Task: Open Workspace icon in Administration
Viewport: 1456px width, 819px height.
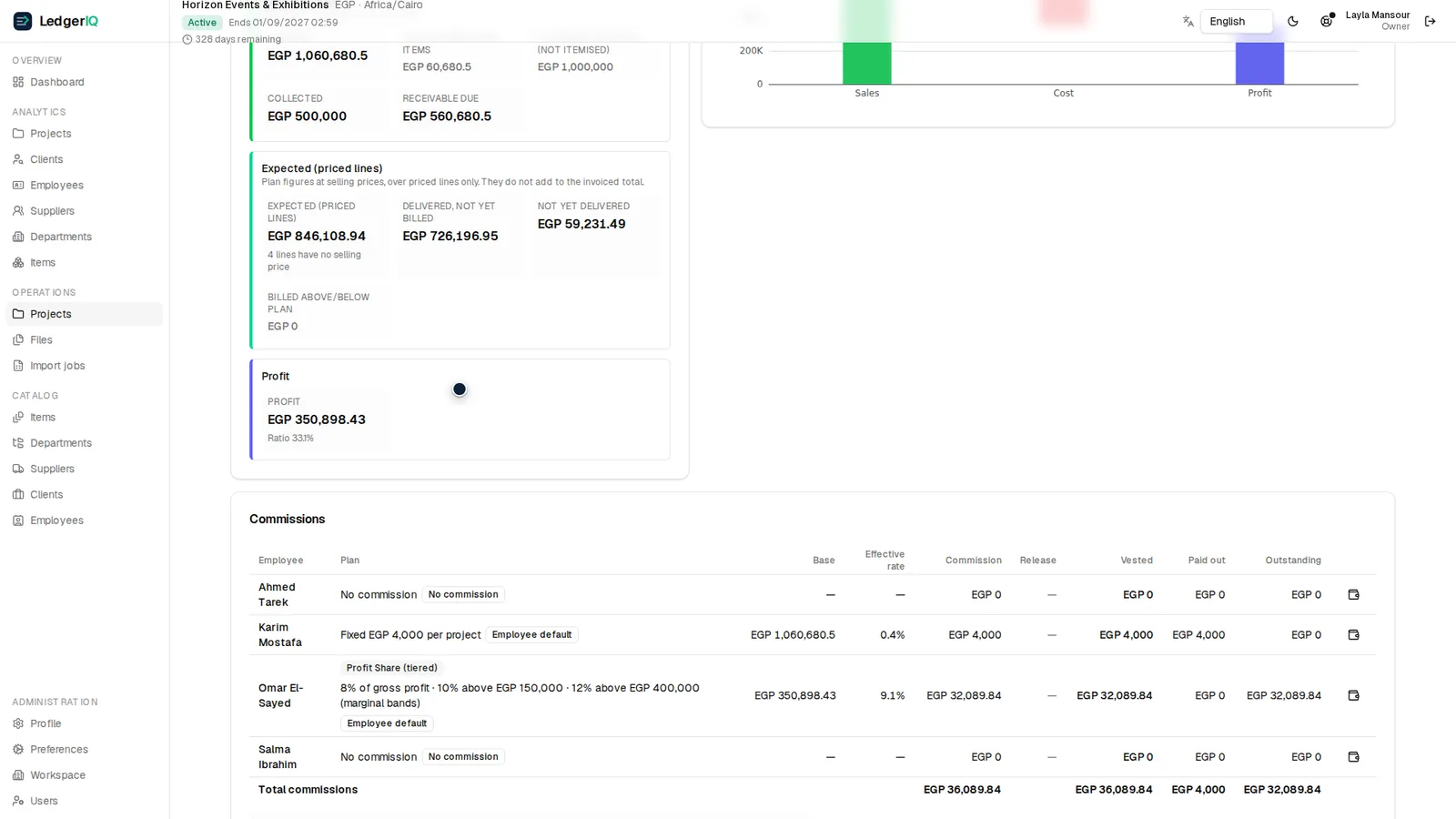Action: [18, 775]
